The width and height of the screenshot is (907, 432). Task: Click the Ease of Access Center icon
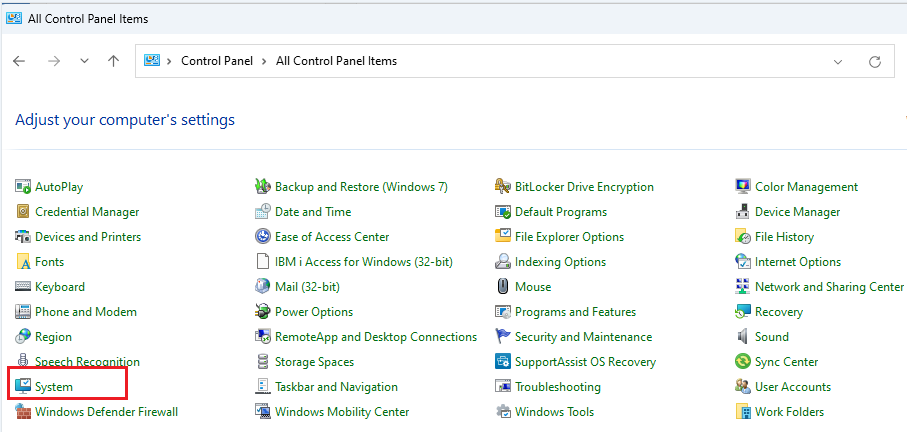click(263, 237)
